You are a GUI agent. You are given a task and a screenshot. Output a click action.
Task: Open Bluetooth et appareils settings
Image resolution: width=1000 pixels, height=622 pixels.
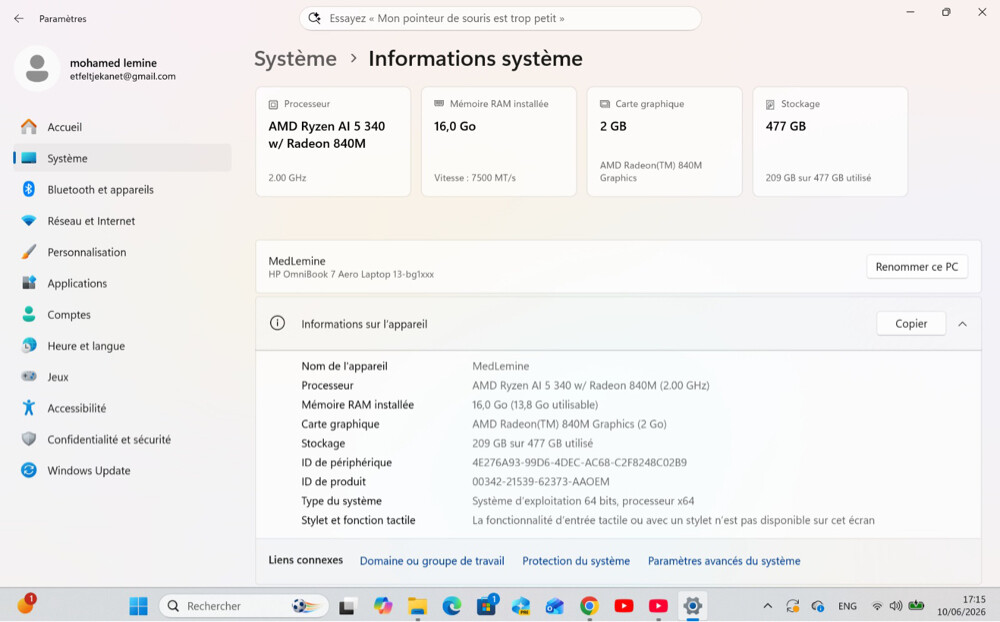click(121, 189)
